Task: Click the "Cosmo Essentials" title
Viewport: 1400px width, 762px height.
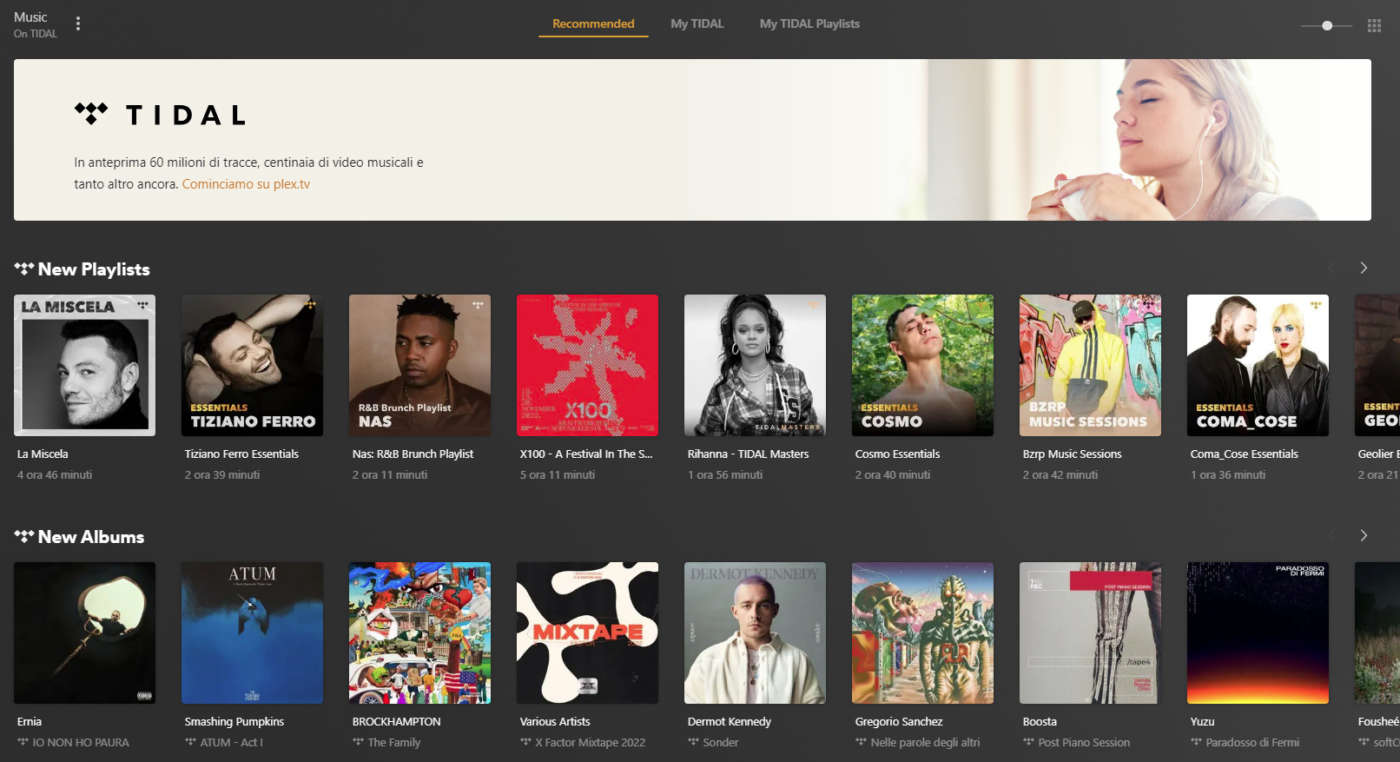Action: 898,454
